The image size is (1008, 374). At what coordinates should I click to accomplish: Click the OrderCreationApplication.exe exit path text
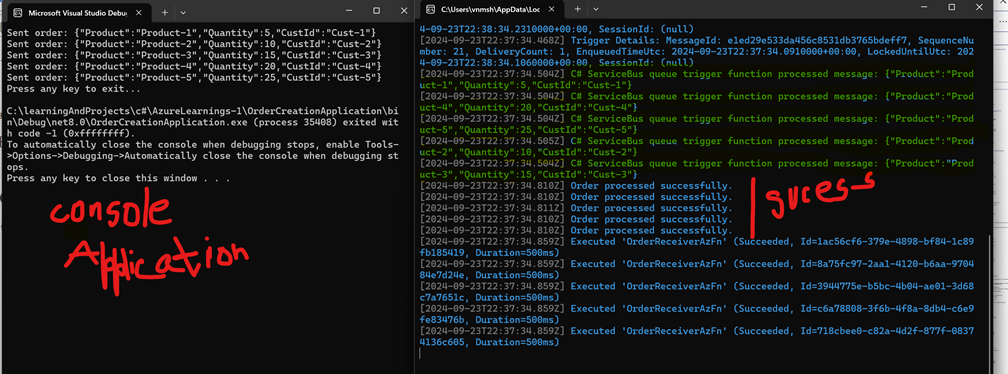[x=203, y=122]
